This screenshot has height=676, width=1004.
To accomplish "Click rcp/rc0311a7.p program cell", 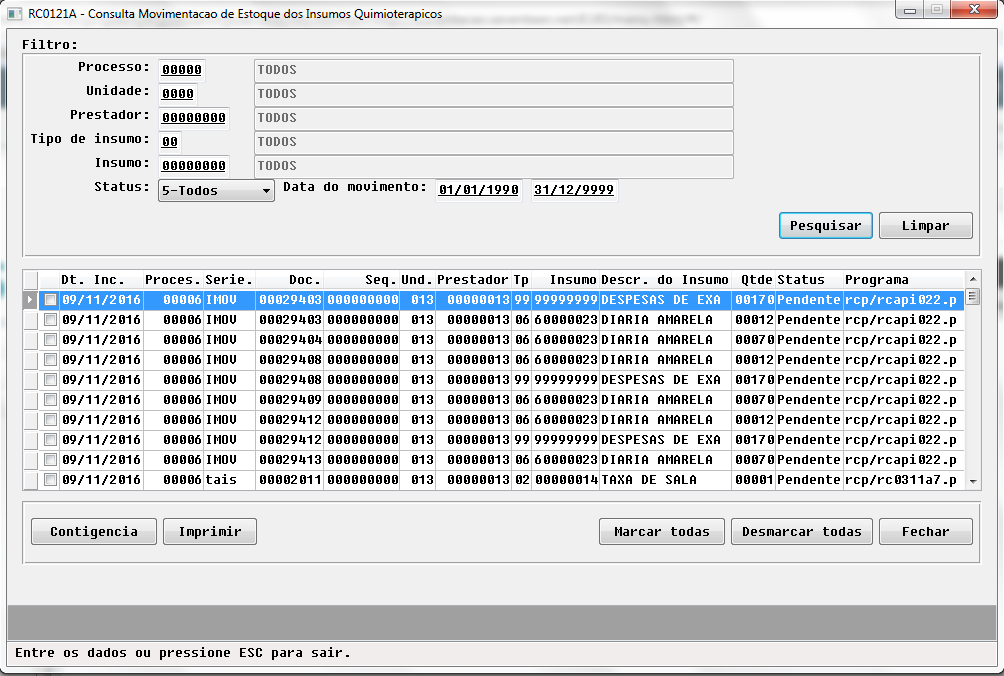I will pyautogui.click(x=903, y=479).
